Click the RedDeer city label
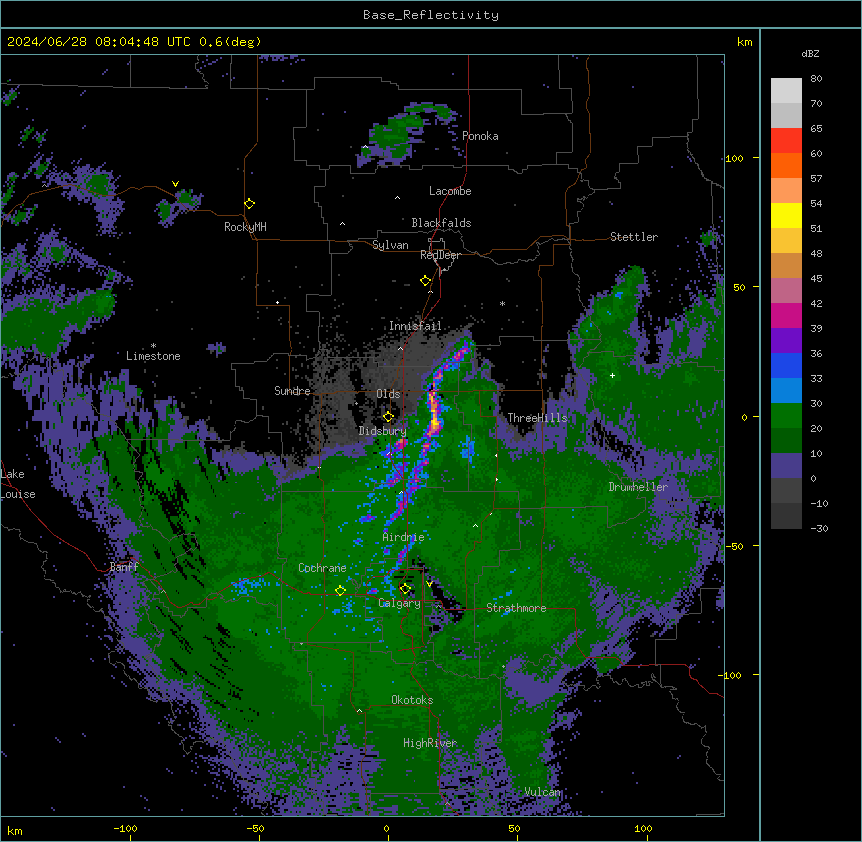 [440, 255]
